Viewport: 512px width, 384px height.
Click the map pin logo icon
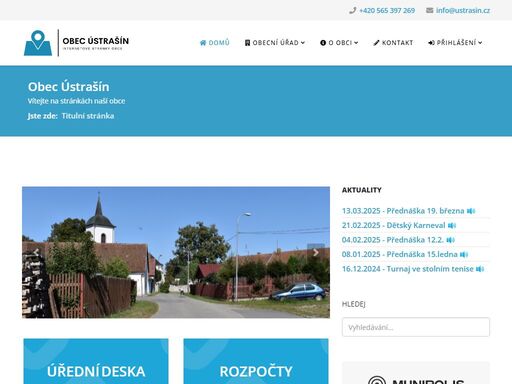click(38, 43)
